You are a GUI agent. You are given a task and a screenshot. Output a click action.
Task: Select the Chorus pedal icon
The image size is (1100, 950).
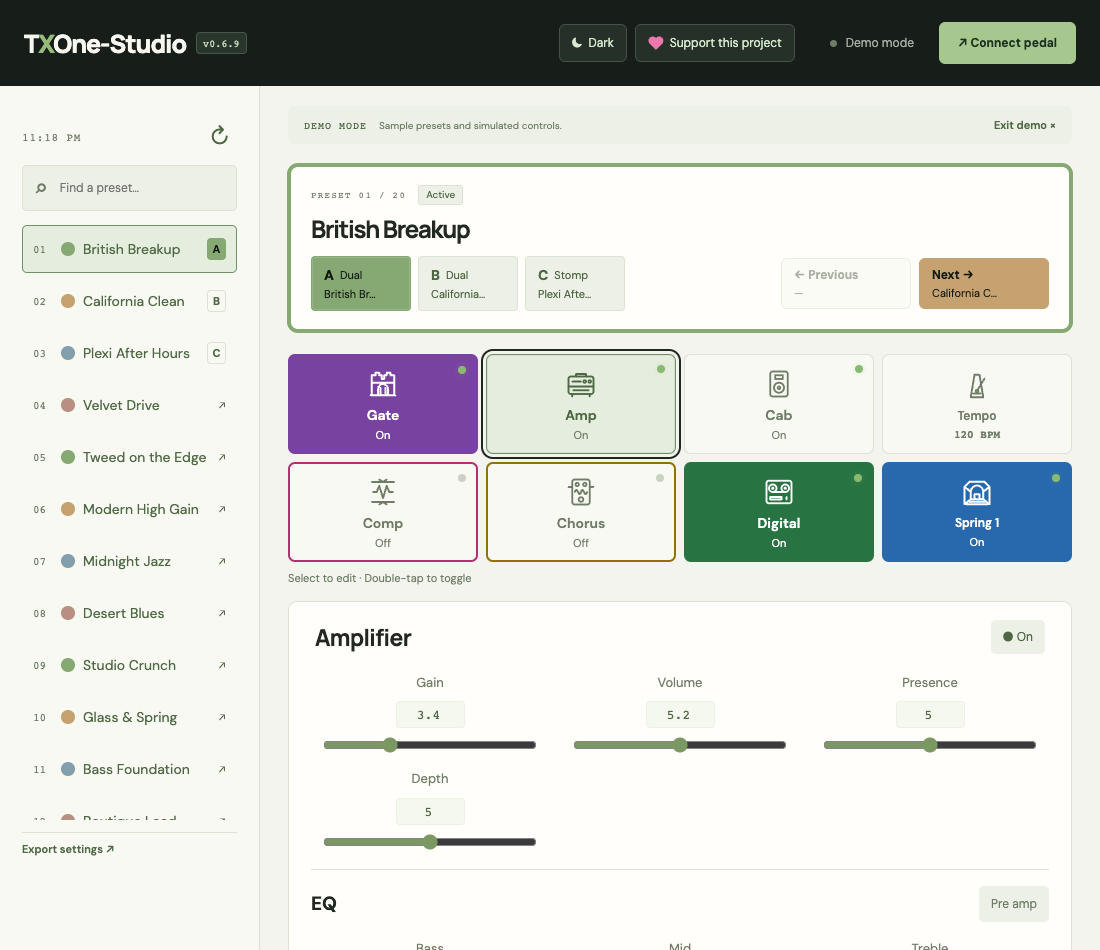[581, 492]
